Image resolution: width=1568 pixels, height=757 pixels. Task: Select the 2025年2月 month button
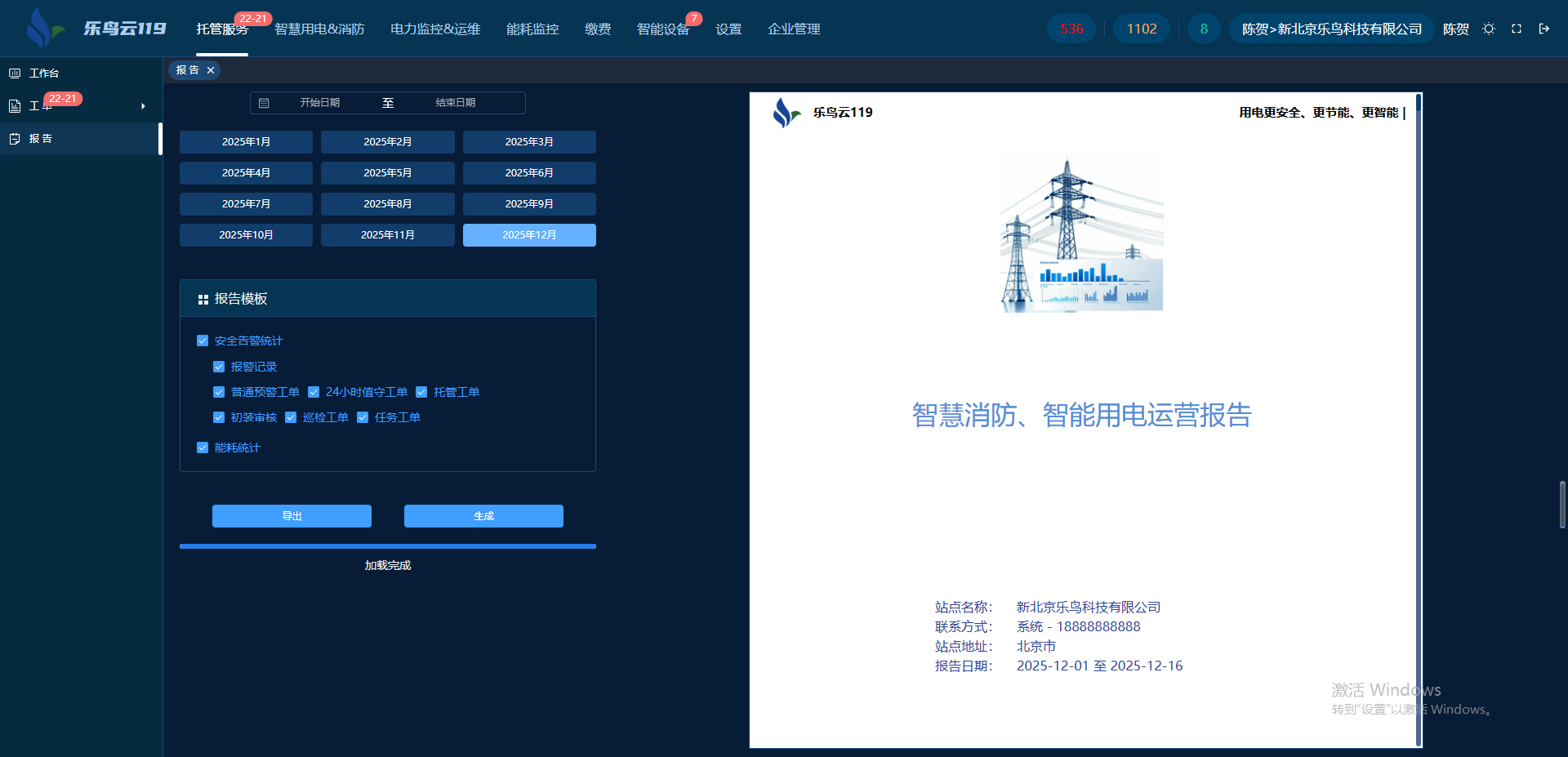point(388,142)
